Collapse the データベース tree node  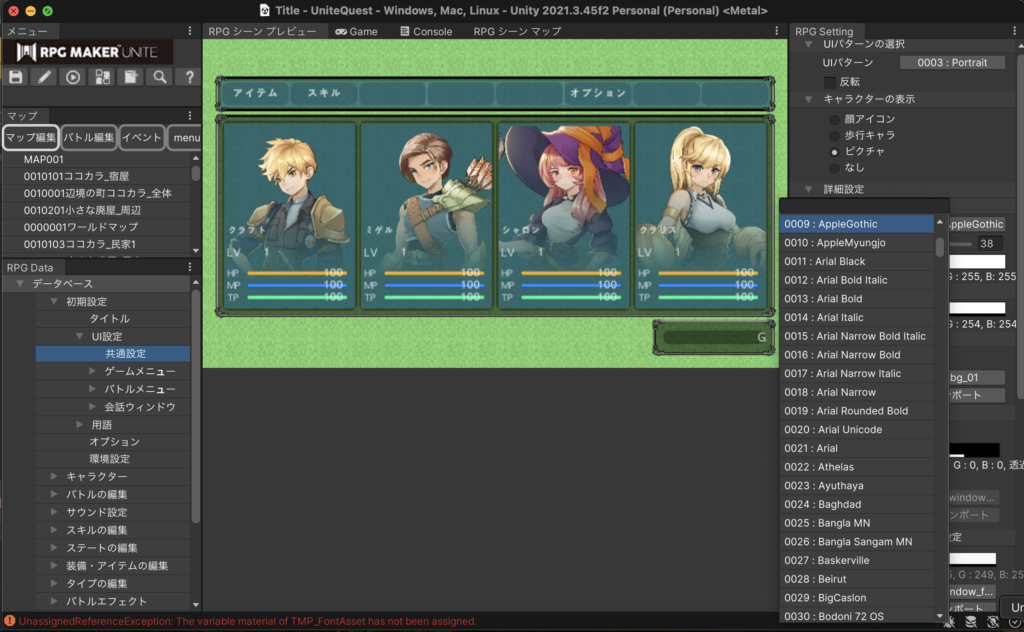pyautogui.click(x=20, y=284)
